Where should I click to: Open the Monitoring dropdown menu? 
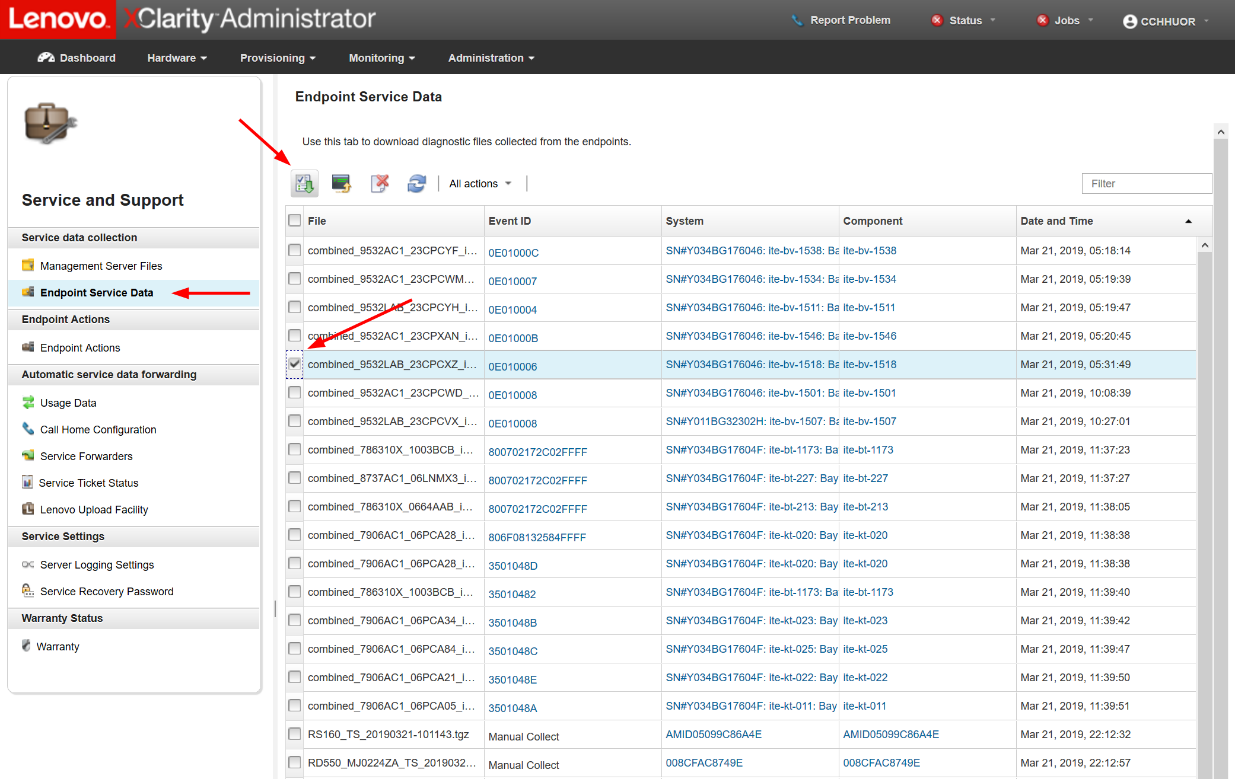pos(382,58)
